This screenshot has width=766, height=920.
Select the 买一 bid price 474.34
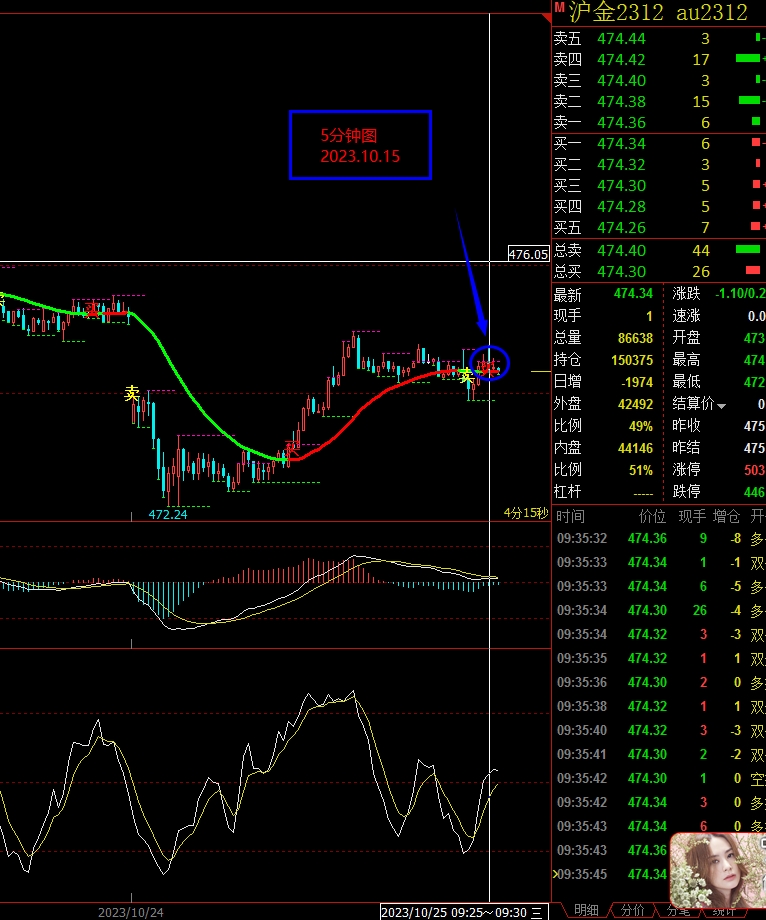point(621,144)
